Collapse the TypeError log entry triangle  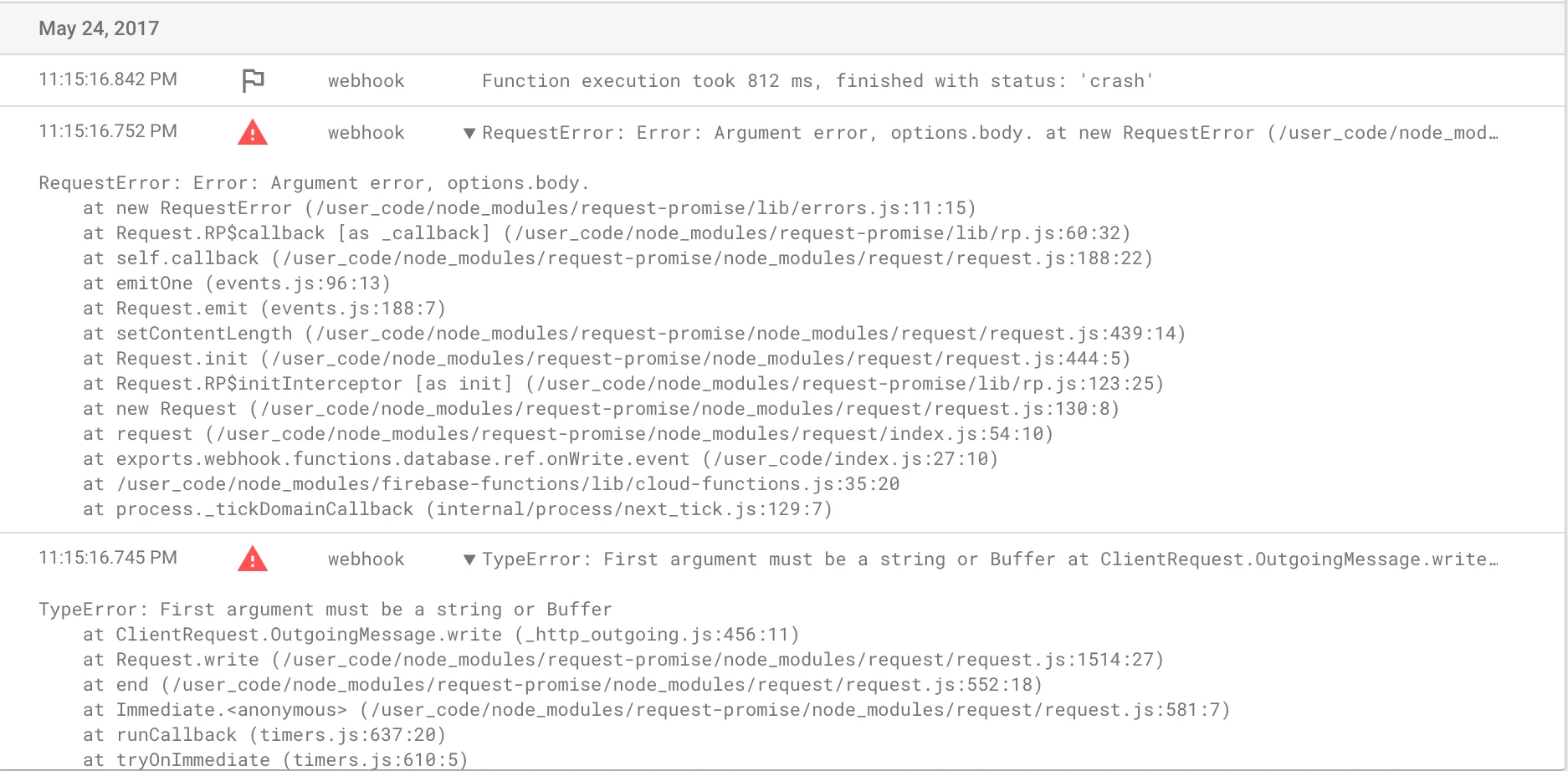coord(469,559)
